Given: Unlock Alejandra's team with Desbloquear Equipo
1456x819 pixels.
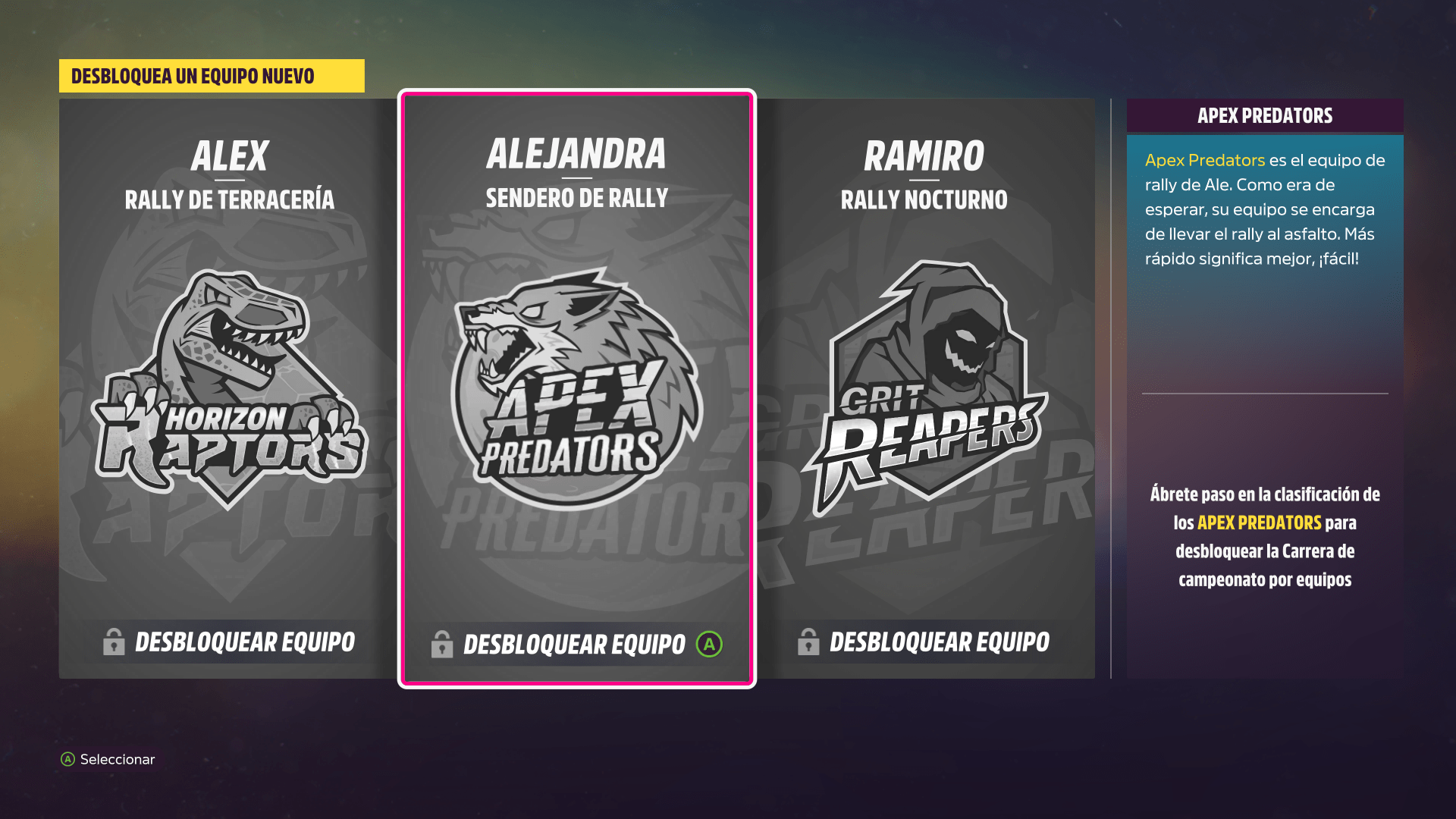Looking at the screenshot, I should coord(574,645).
